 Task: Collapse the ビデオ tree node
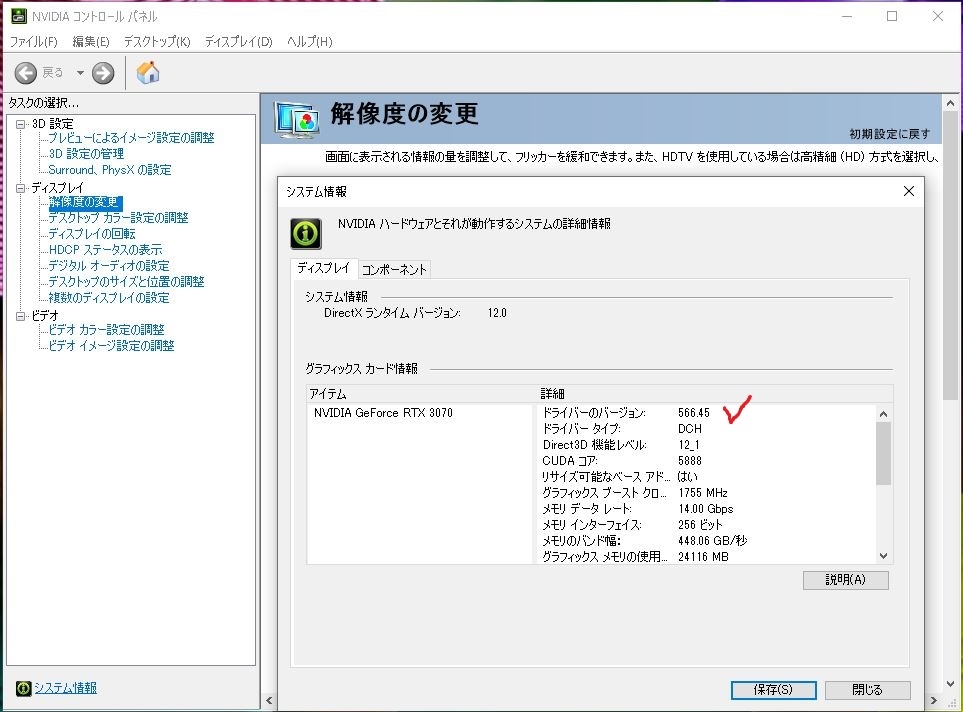(20, 316)
